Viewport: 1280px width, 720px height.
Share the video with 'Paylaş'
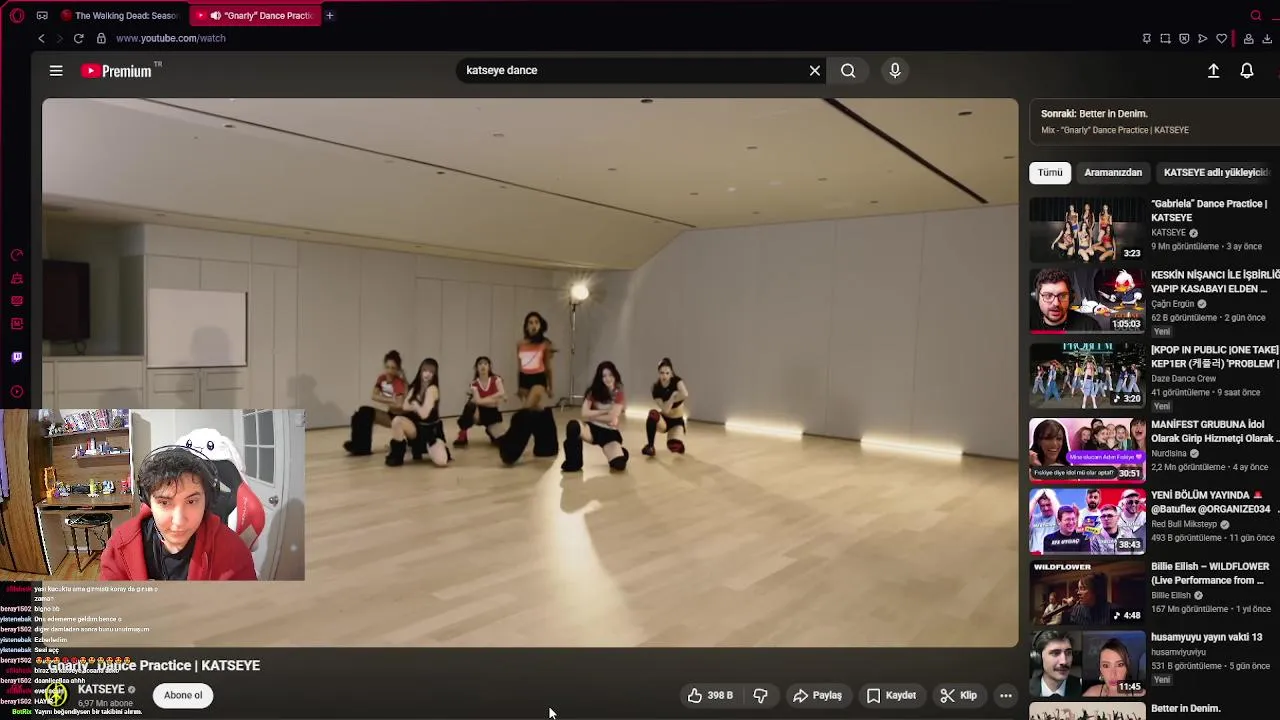point(817,695)
